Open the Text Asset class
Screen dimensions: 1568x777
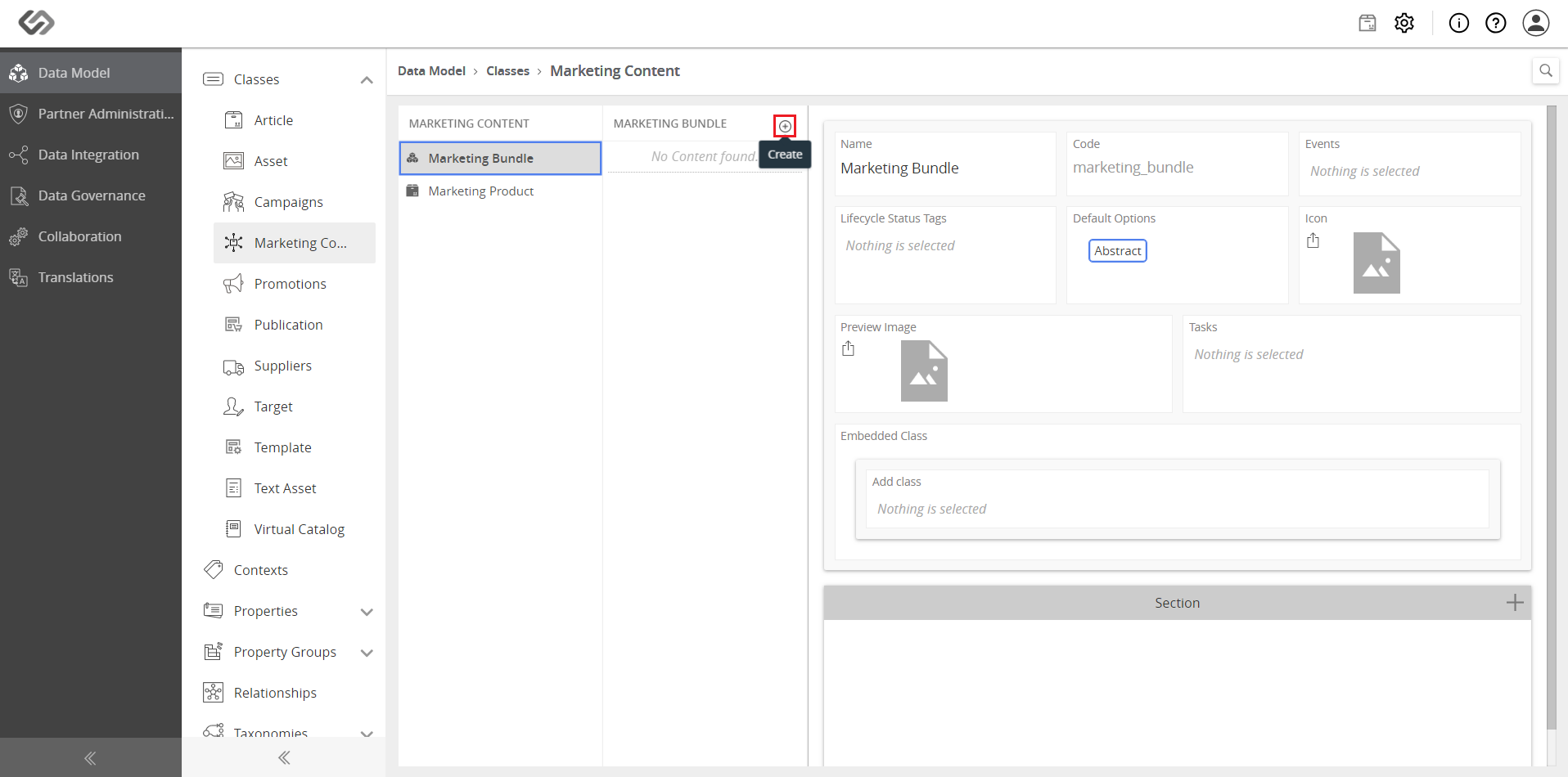pos(295,488)
